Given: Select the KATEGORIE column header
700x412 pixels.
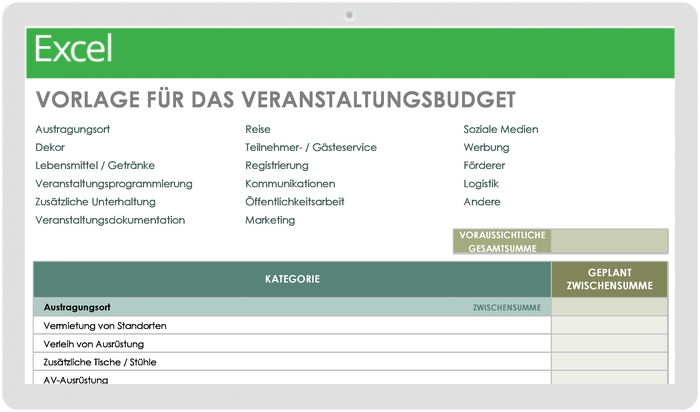Looking at the screenshot, I should [292, 279].
